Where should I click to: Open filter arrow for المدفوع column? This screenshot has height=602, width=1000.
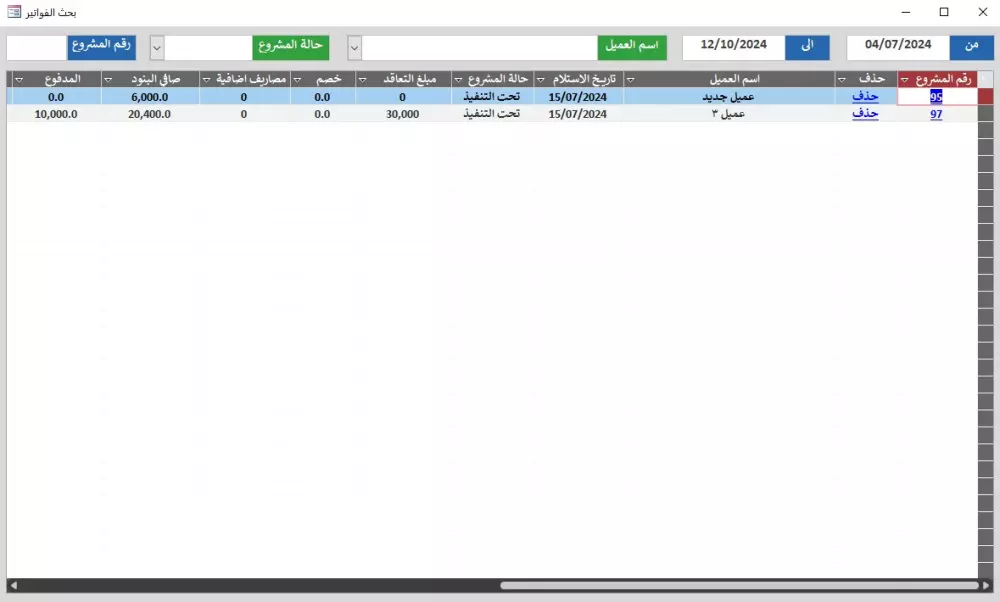click(x=18, y=80)
